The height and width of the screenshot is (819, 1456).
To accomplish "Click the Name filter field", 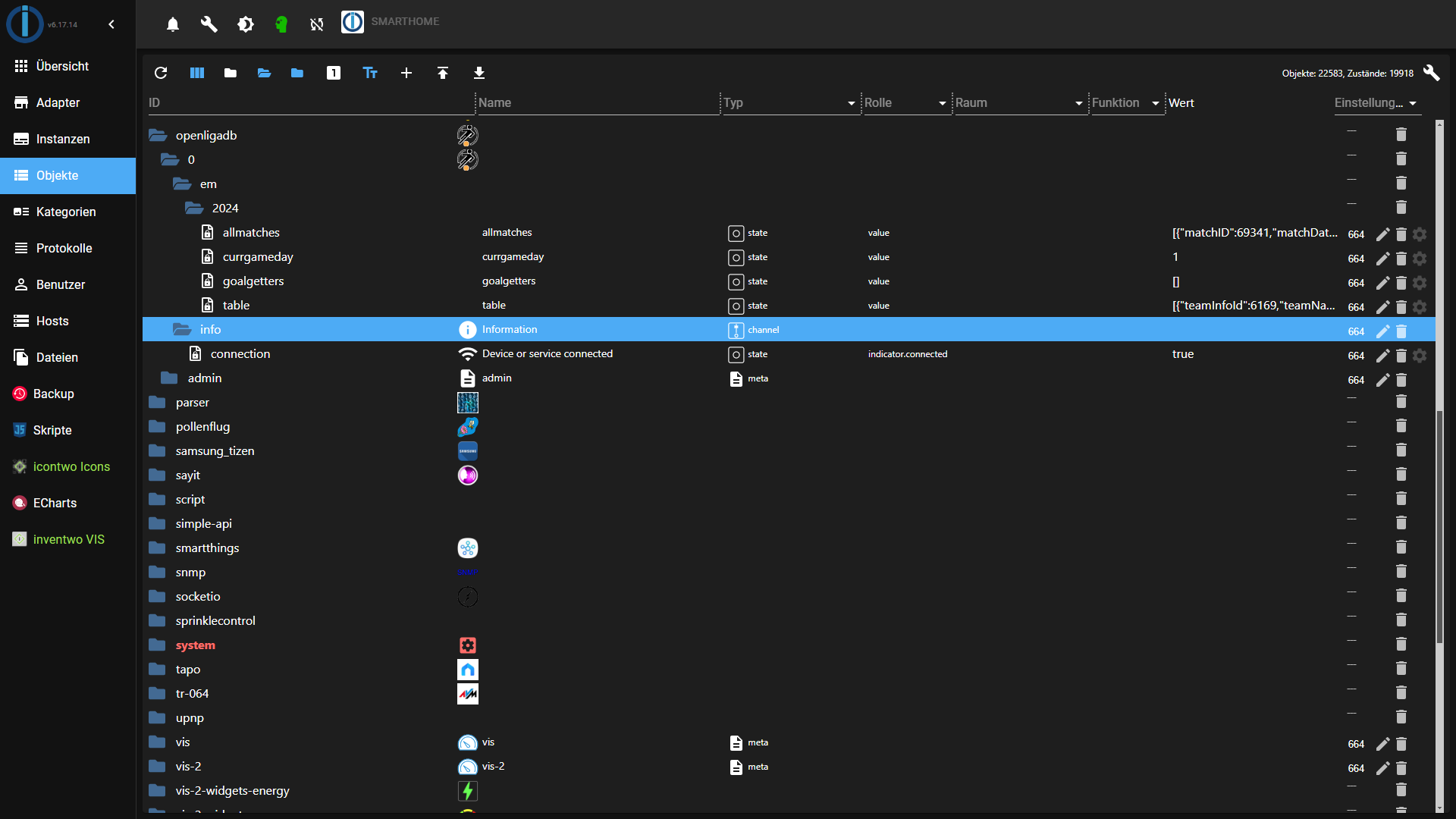I will pos(598,103).
